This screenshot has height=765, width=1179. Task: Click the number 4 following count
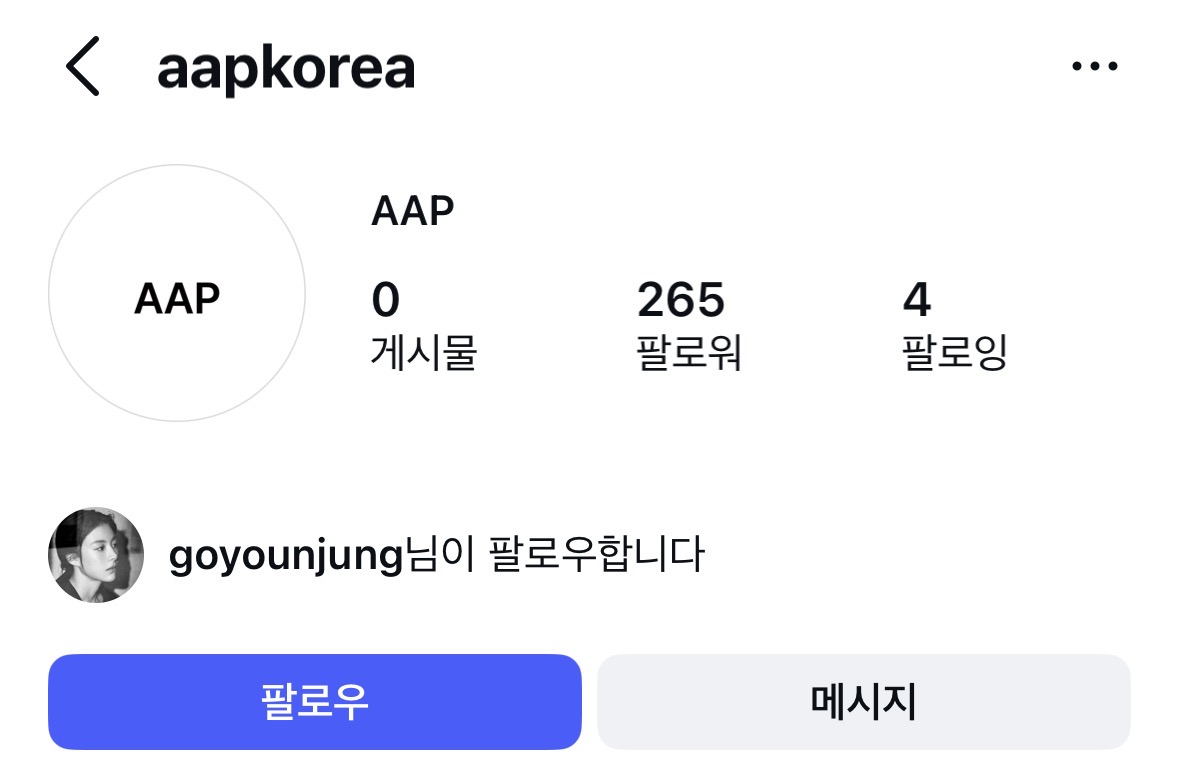click(x=916, y=300)
